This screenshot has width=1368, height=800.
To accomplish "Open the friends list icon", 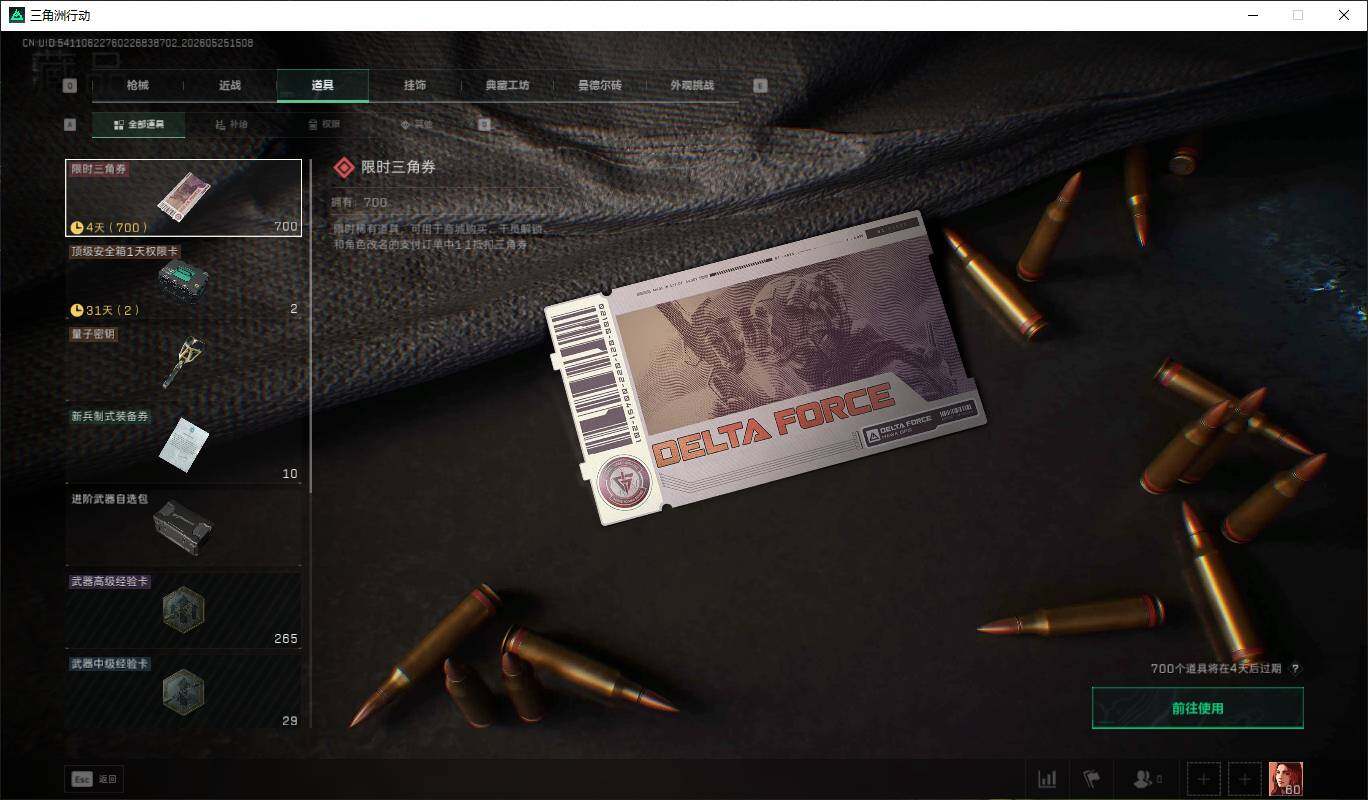I will 1146,779.
